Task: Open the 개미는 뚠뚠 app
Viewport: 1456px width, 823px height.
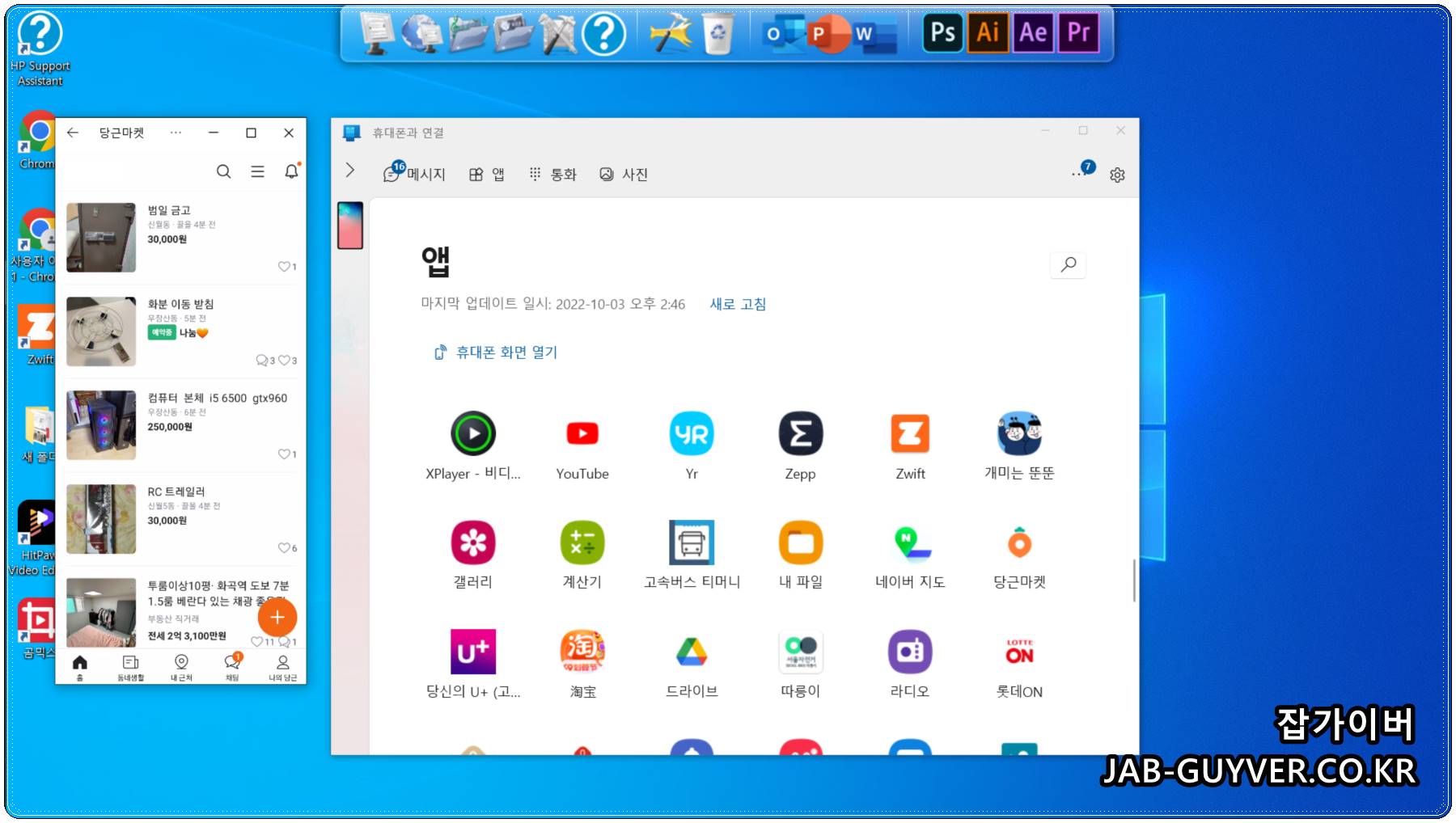Action: [1019, 434]
